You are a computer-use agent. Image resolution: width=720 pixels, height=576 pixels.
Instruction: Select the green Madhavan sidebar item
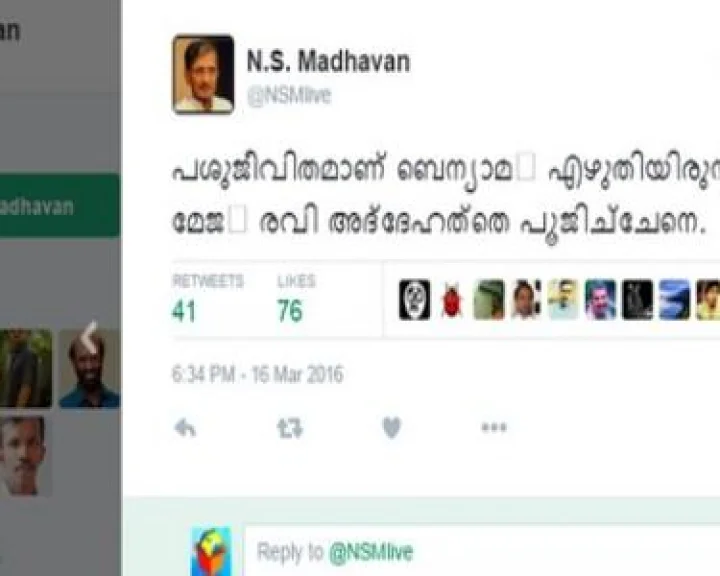click(x=60, y=205)
